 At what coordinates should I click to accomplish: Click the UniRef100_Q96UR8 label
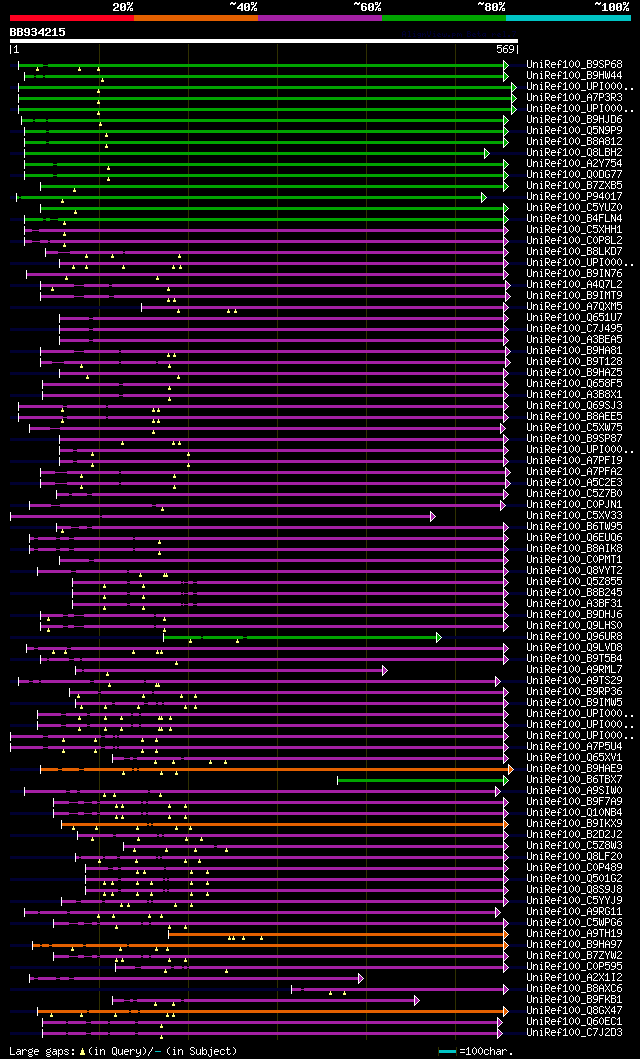(x=575, y=636)
